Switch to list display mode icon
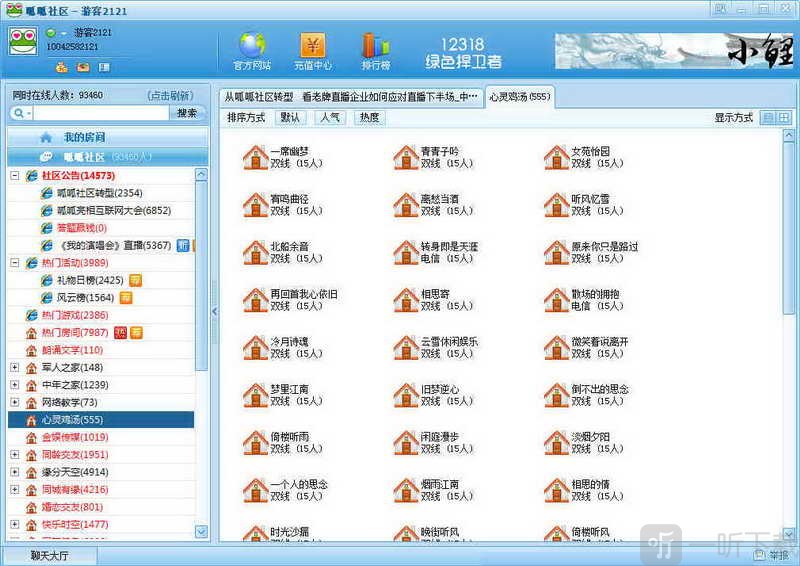The image size is (800, 566). tap(767, 118)
